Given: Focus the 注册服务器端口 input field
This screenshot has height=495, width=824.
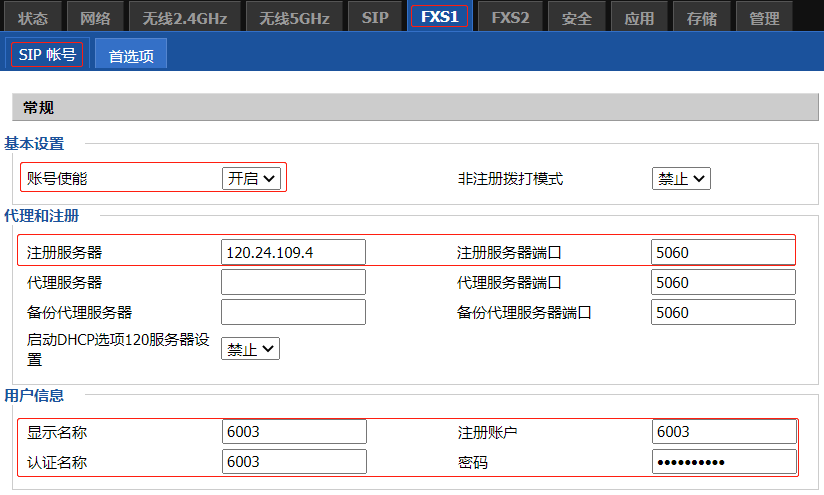Looking at the screenshot, I should tap(722, 252).
